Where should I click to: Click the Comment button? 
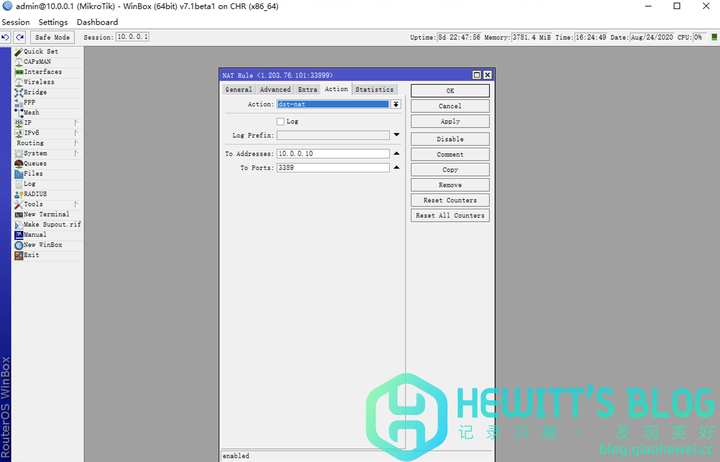pos(450,154)
